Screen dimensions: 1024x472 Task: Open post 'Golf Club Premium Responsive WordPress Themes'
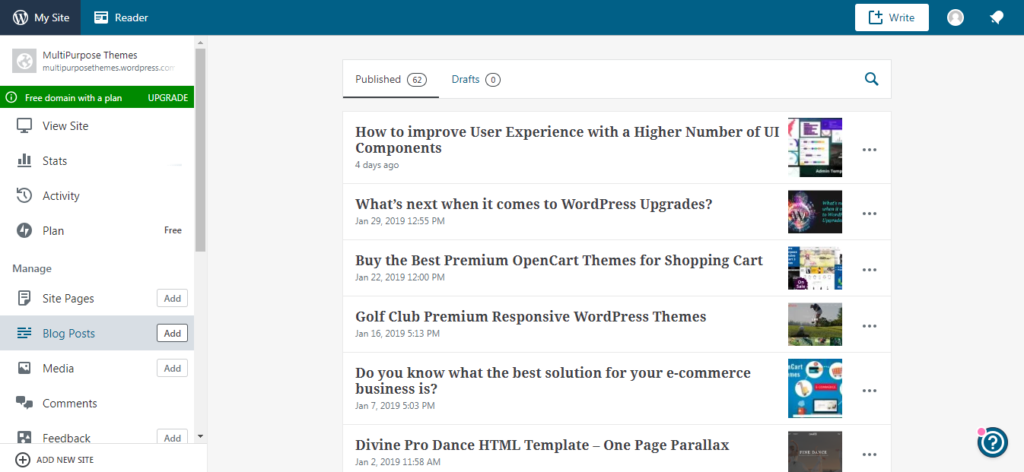click(531, 317)
